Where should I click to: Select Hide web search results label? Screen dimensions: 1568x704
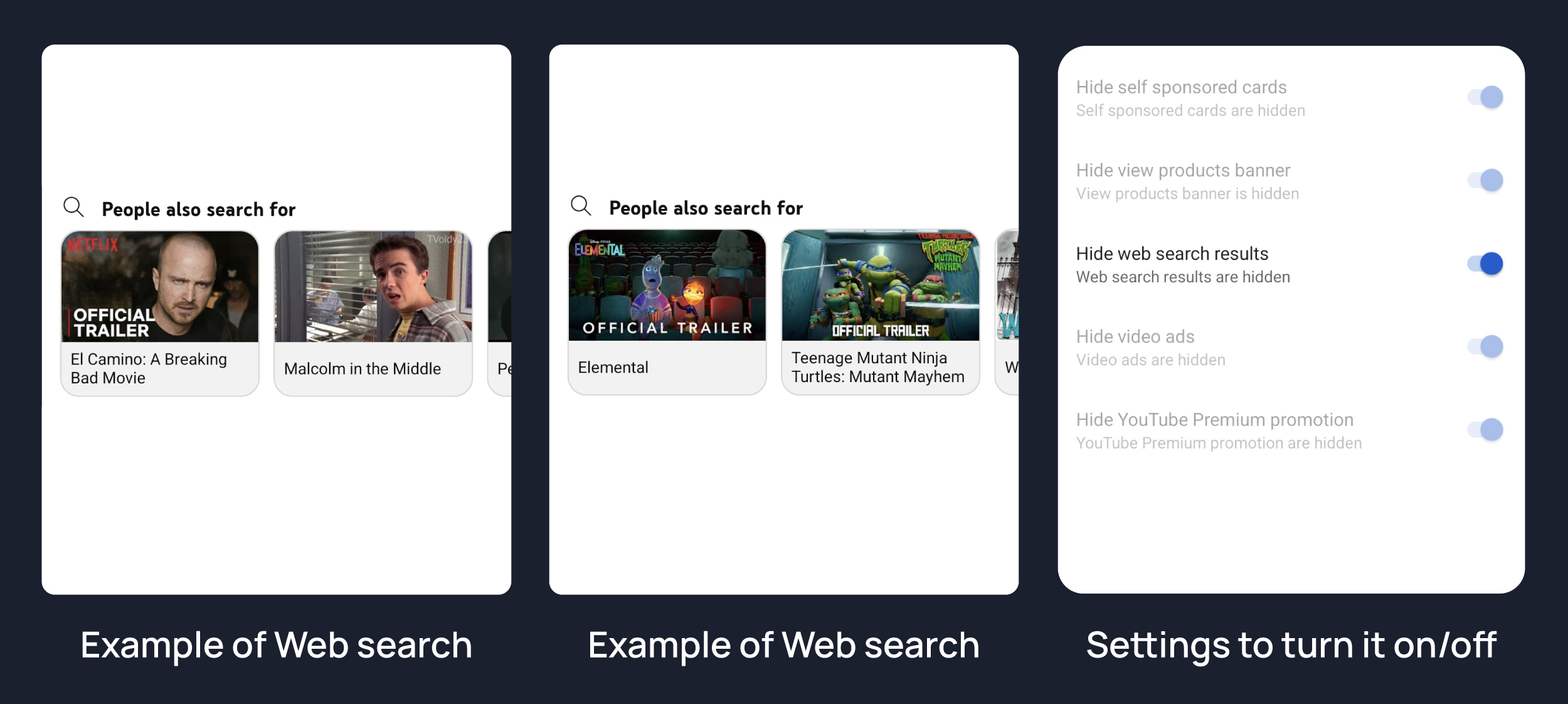[x=1172, y=254]
